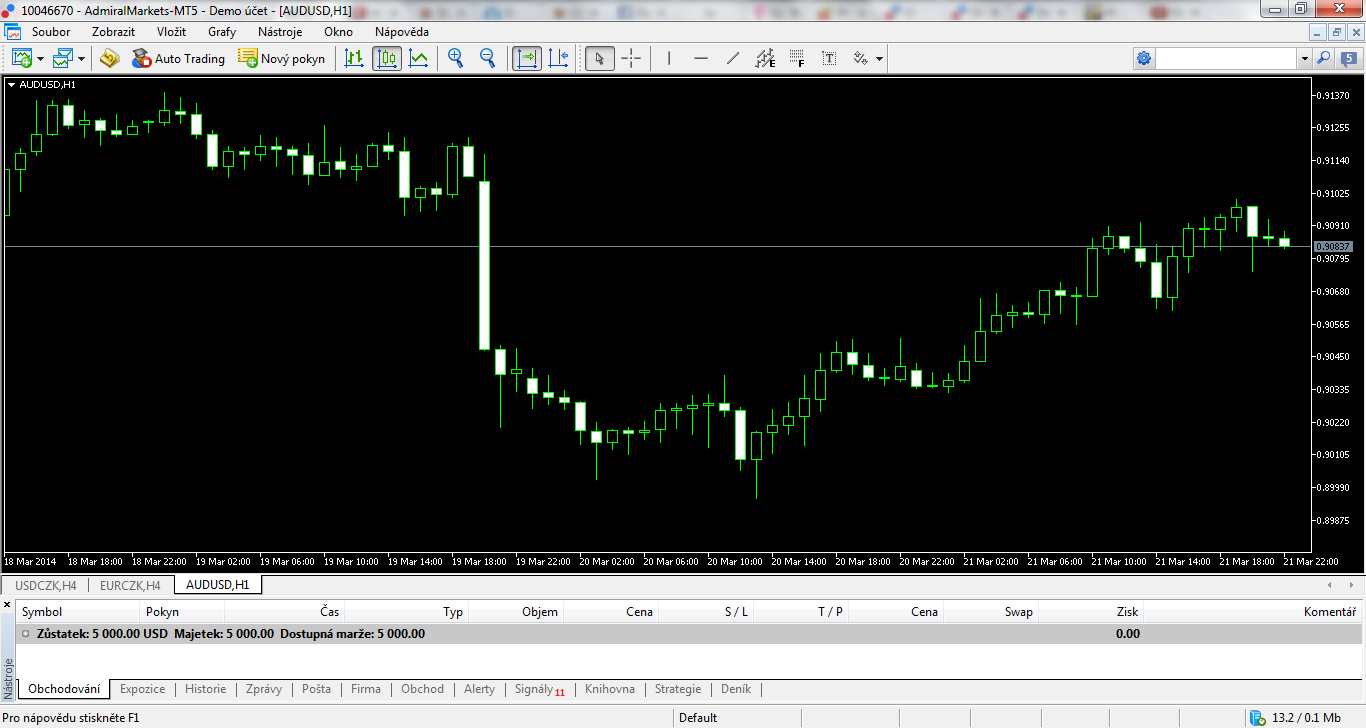The height and width of the screenshot is (728, 1366).
Task: Open the Zprávy tab
Action: [x=264, y=689]
